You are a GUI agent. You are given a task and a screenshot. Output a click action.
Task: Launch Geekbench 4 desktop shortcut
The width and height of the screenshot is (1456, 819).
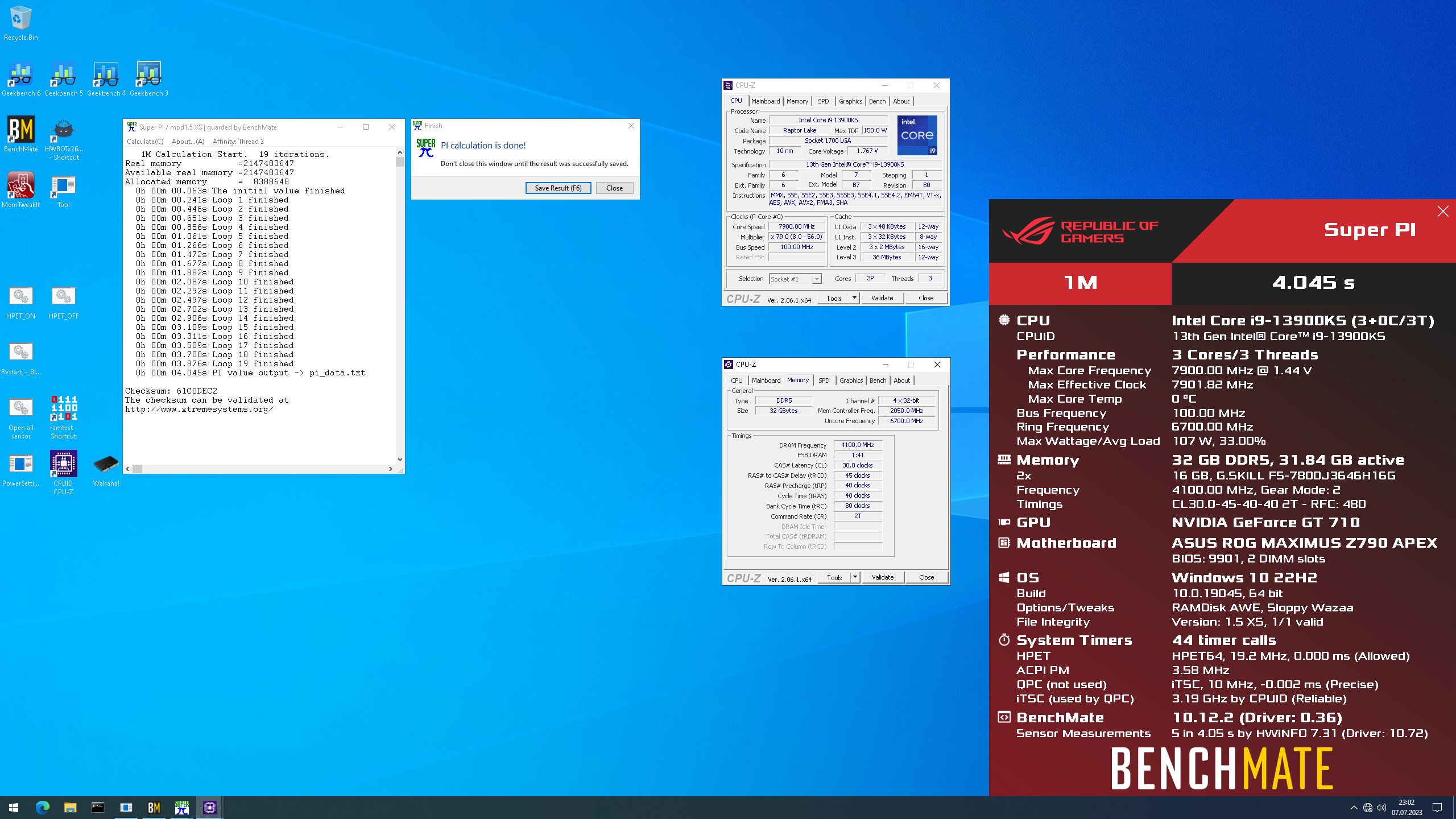106,79
